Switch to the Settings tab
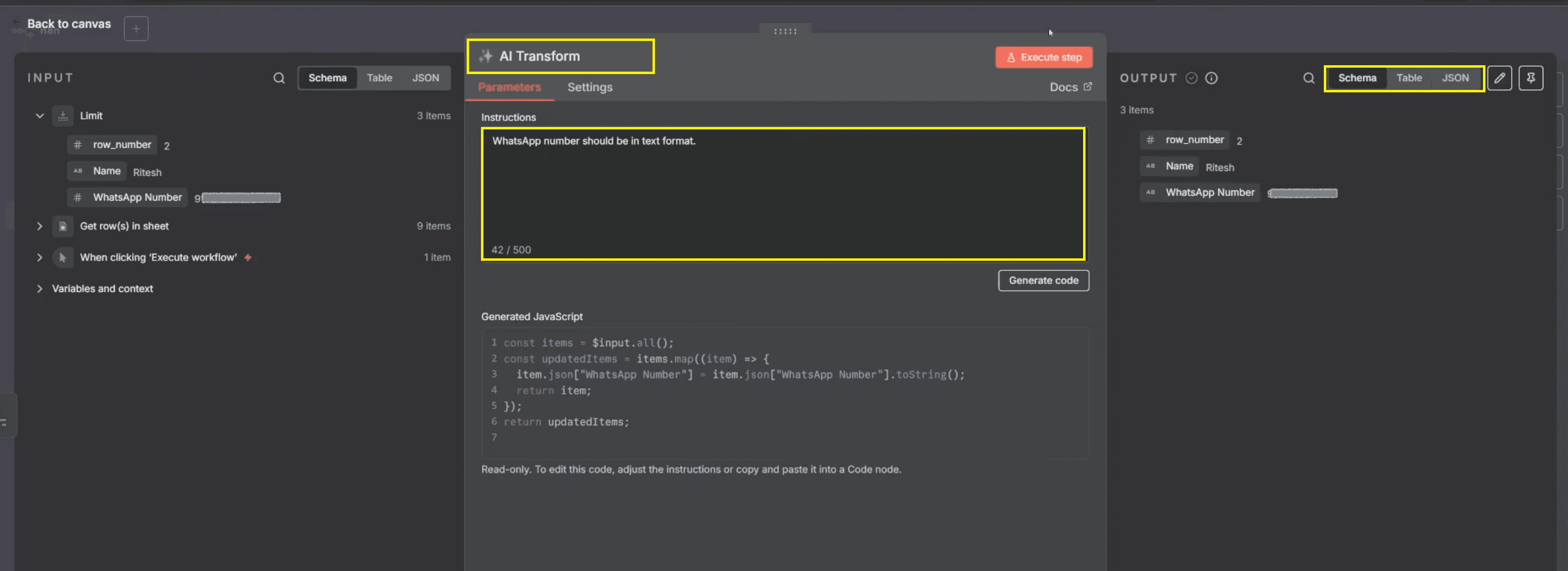The image size is (1568, 571). pyautogui.click(x=589, y=87)
